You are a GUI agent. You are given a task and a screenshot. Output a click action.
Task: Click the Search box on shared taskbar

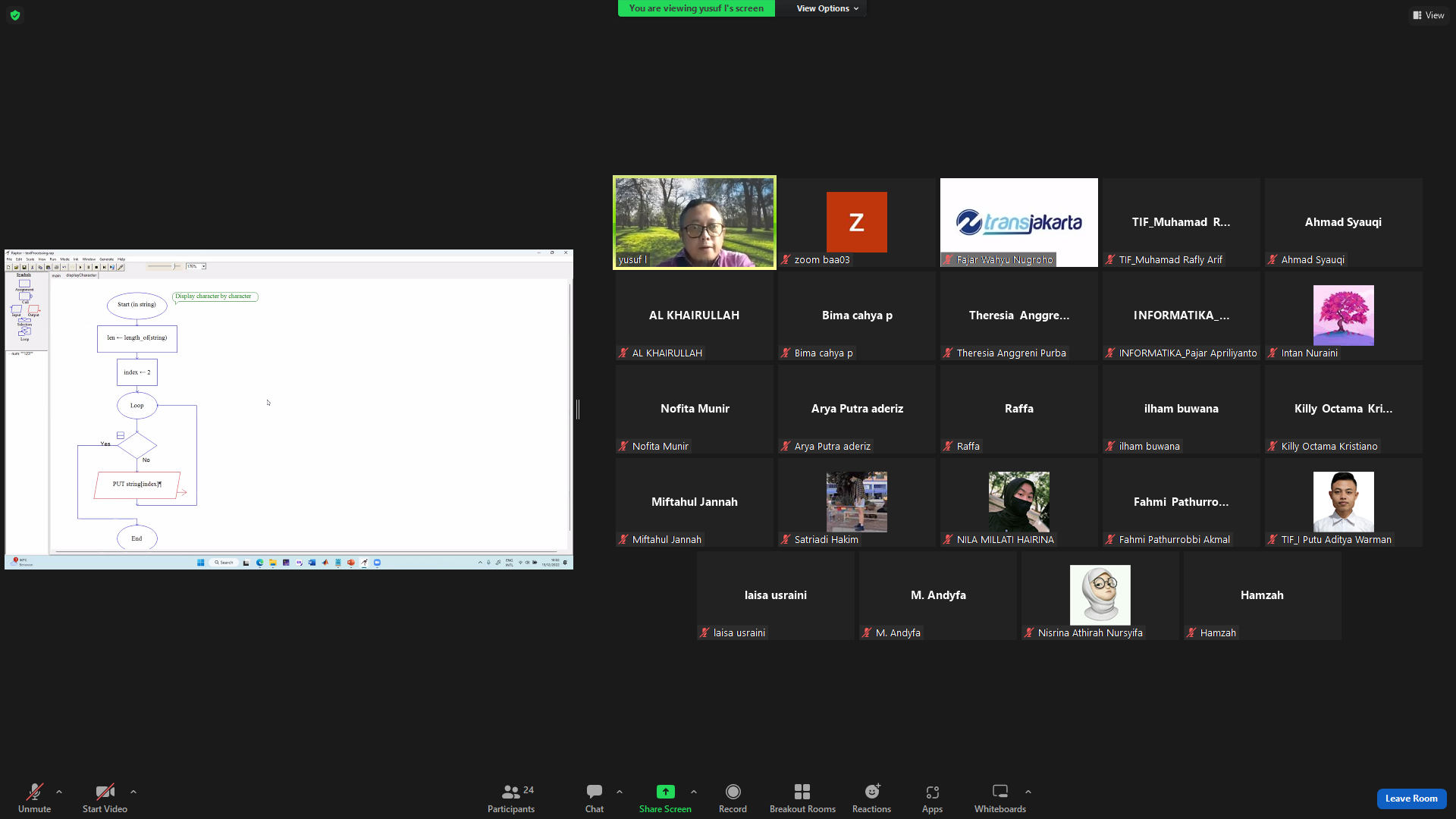pyautogui.click(x=224, y=563)
